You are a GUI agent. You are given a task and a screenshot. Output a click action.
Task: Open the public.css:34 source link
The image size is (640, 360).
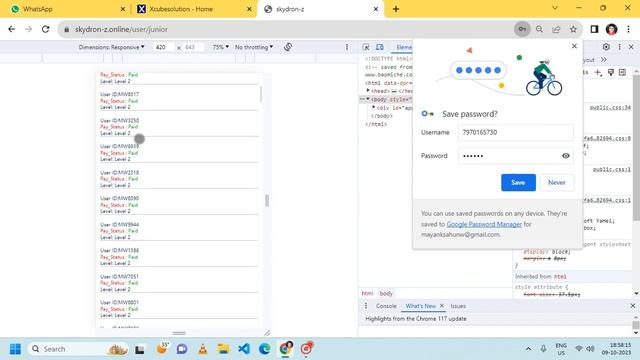coord(610,108)
